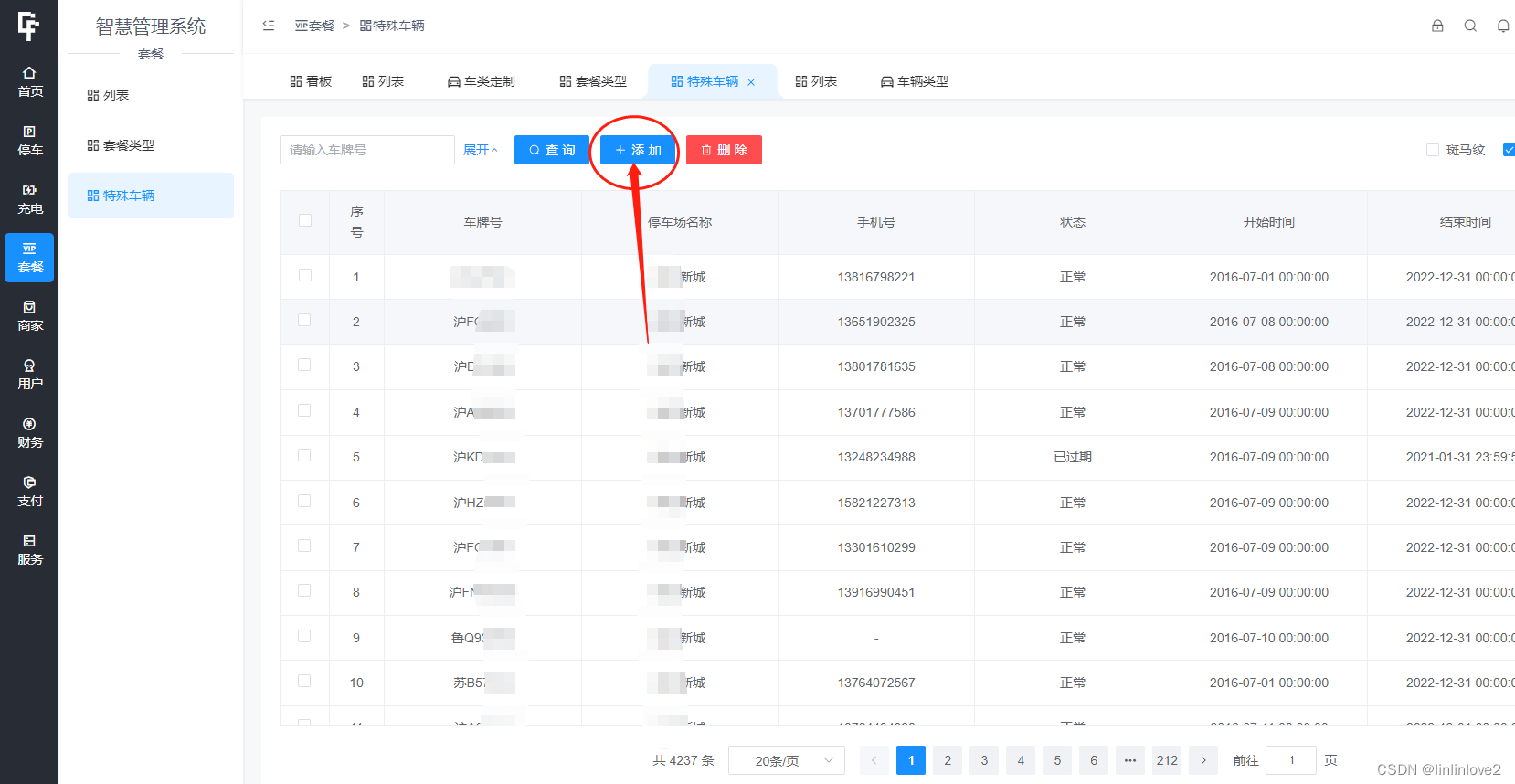Click the 前往 page number input

tap(1291, 760)
